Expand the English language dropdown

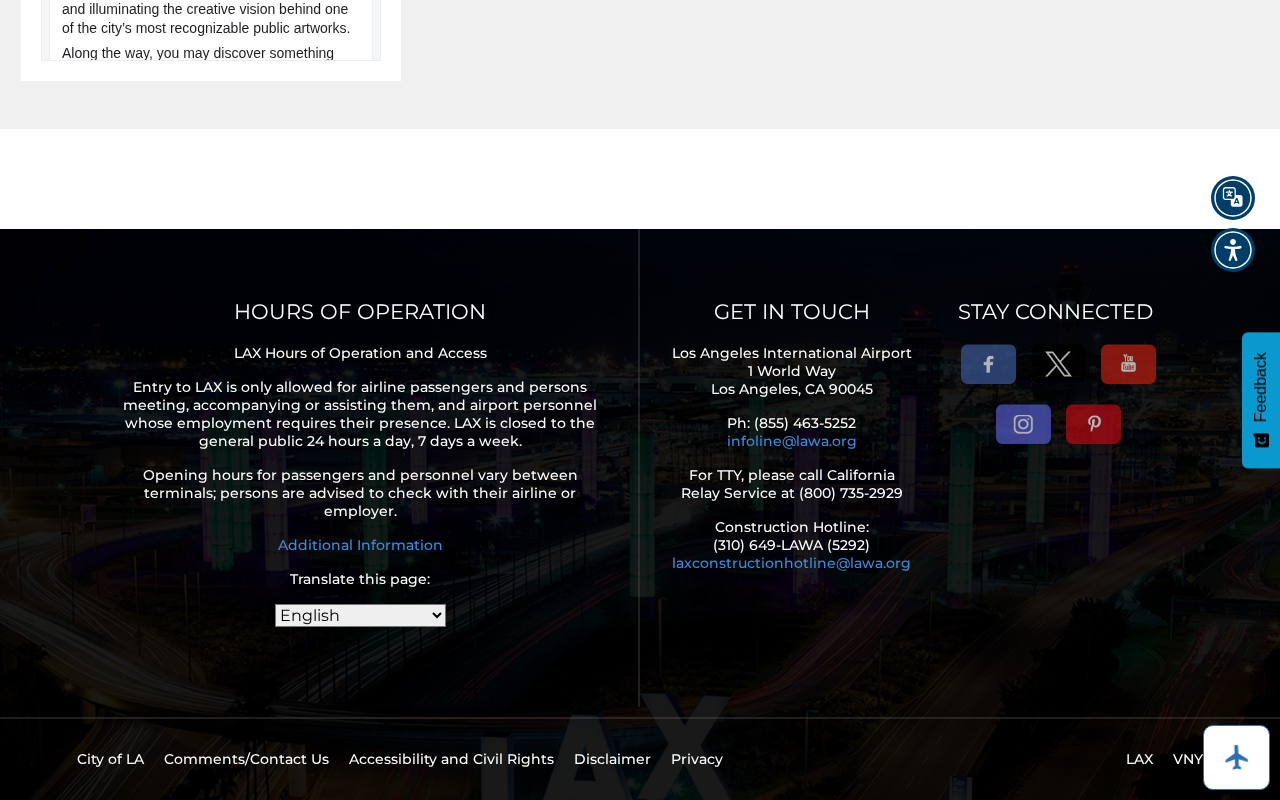[360, 615]
